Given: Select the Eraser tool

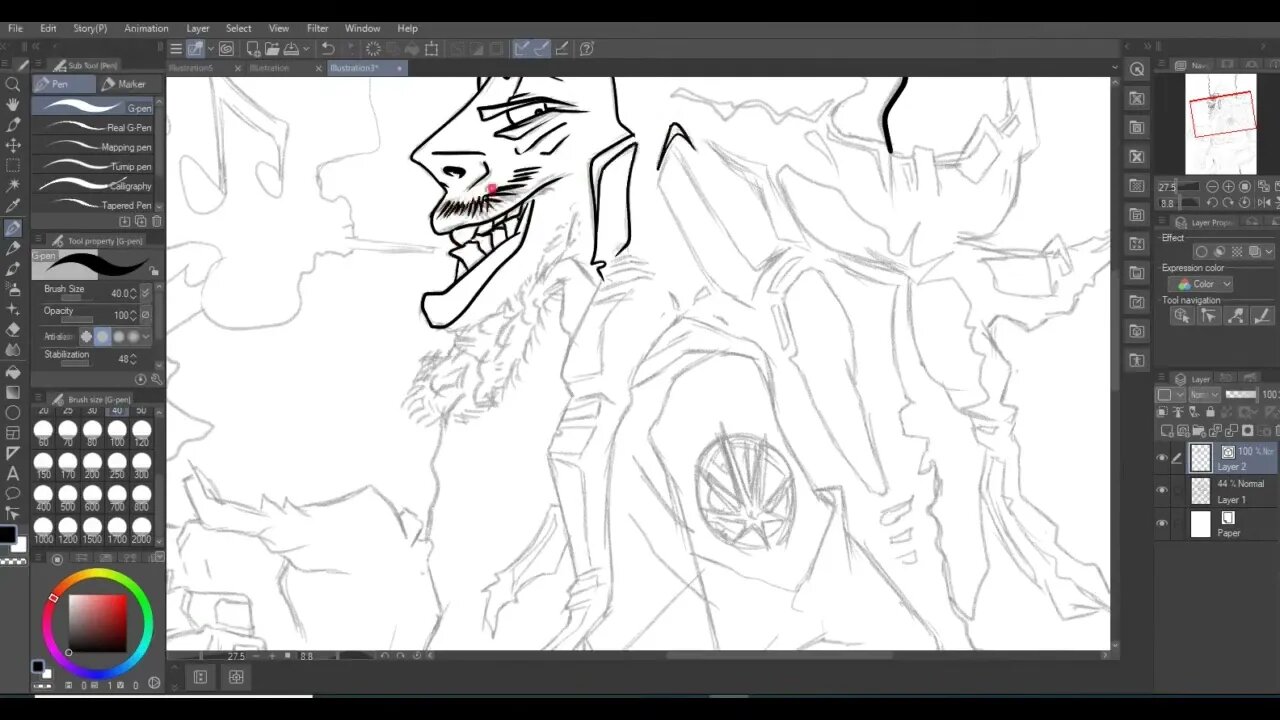Looking at the screenshot, I should pyautogui.click(x=13, y=330).
